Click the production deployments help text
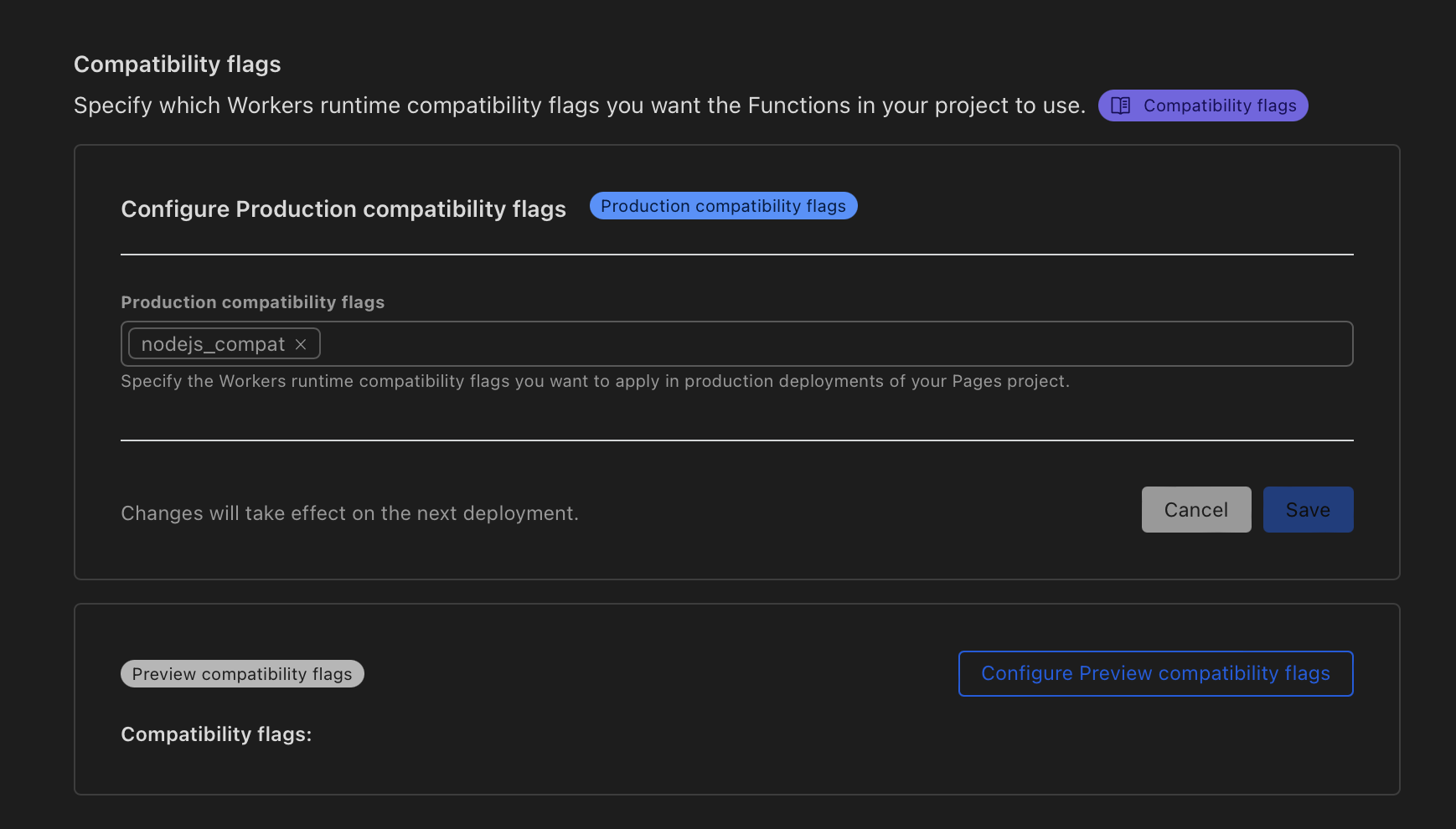Image resolution: width=1456 pixels, height=829 pixels. click(595, 381)
